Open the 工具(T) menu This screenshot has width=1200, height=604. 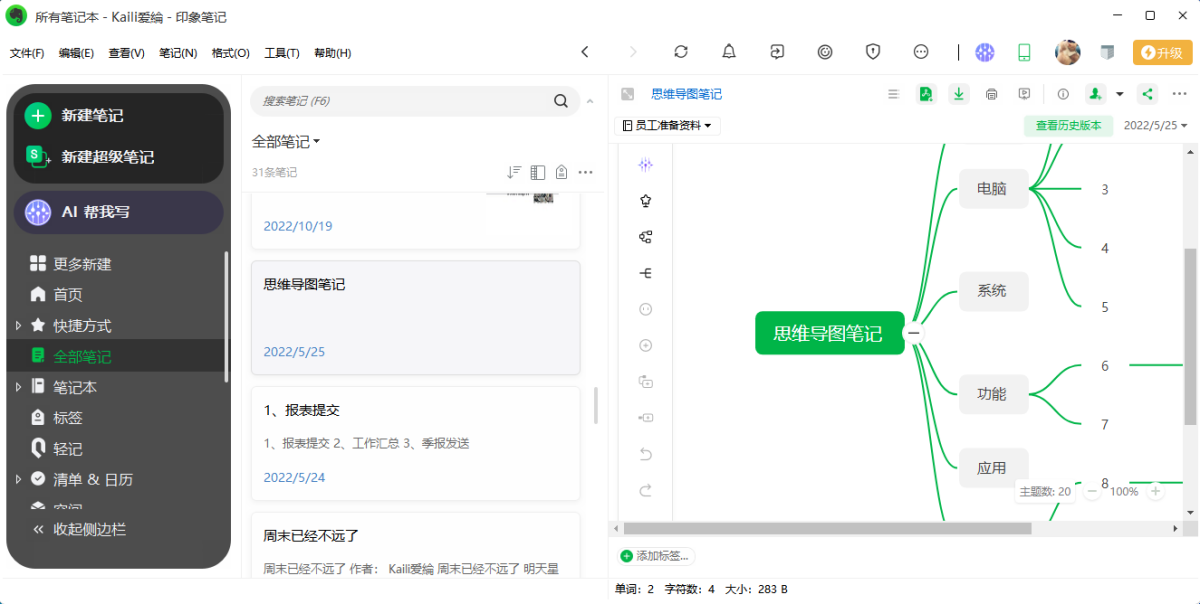tap(282, 53)
